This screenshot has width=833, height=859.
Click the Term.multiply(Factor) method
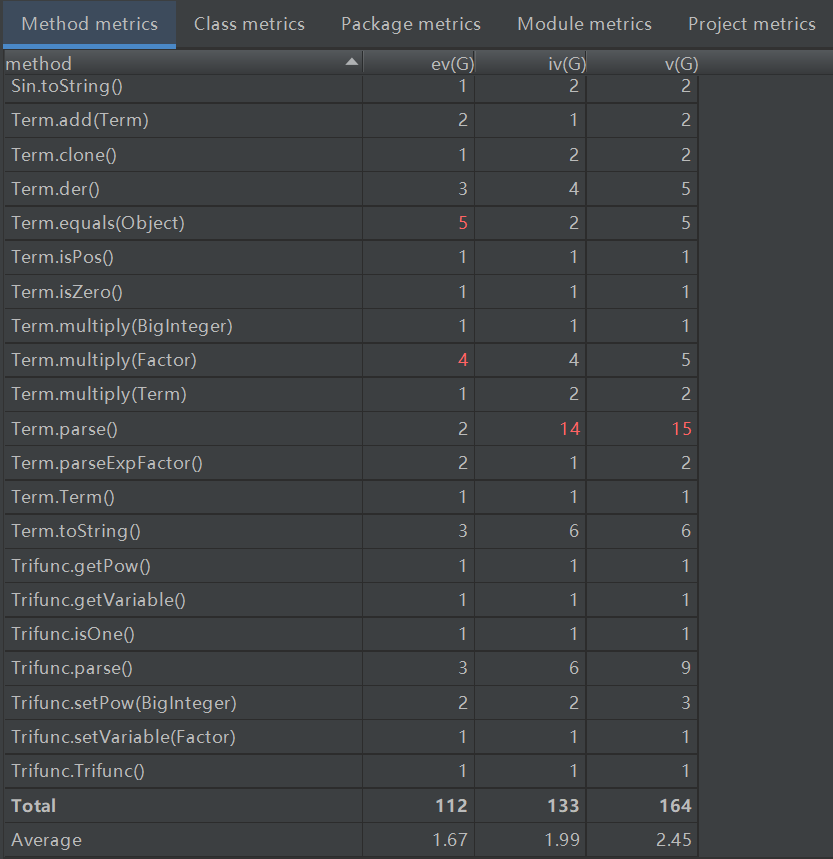104,360
